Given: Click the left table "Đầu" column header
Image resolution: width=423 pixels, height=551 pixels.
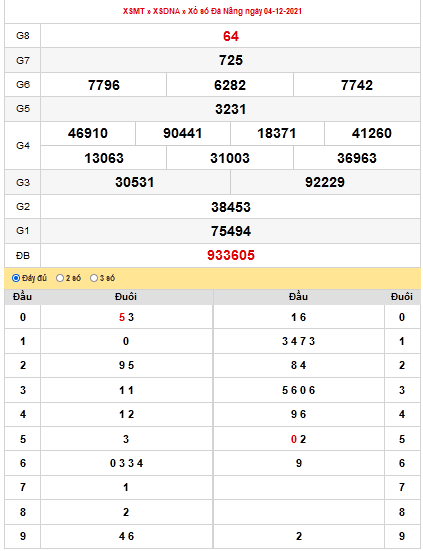Looking at the screenshot, I should [22, 297].
